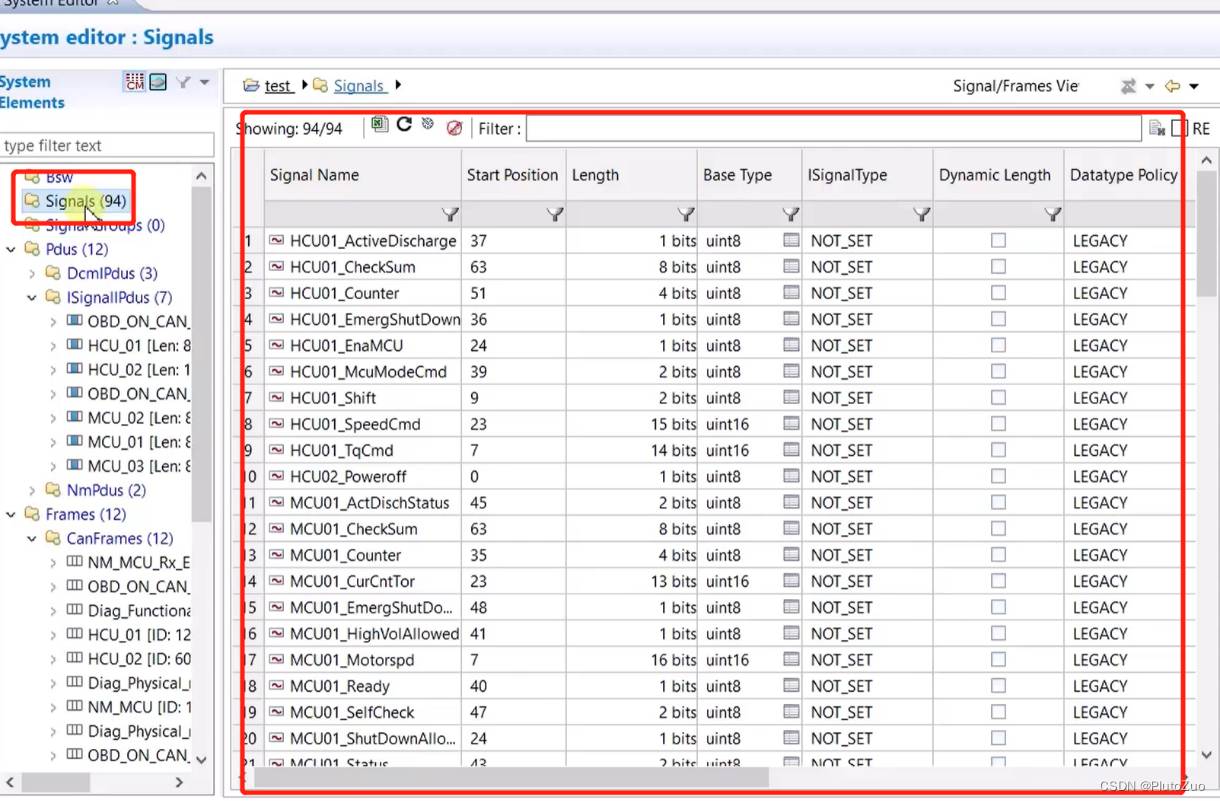This screenshot has height=801, width=1220.
Task: Click the Dynamic Length column filter funnel
Action: click(1053, 214)
